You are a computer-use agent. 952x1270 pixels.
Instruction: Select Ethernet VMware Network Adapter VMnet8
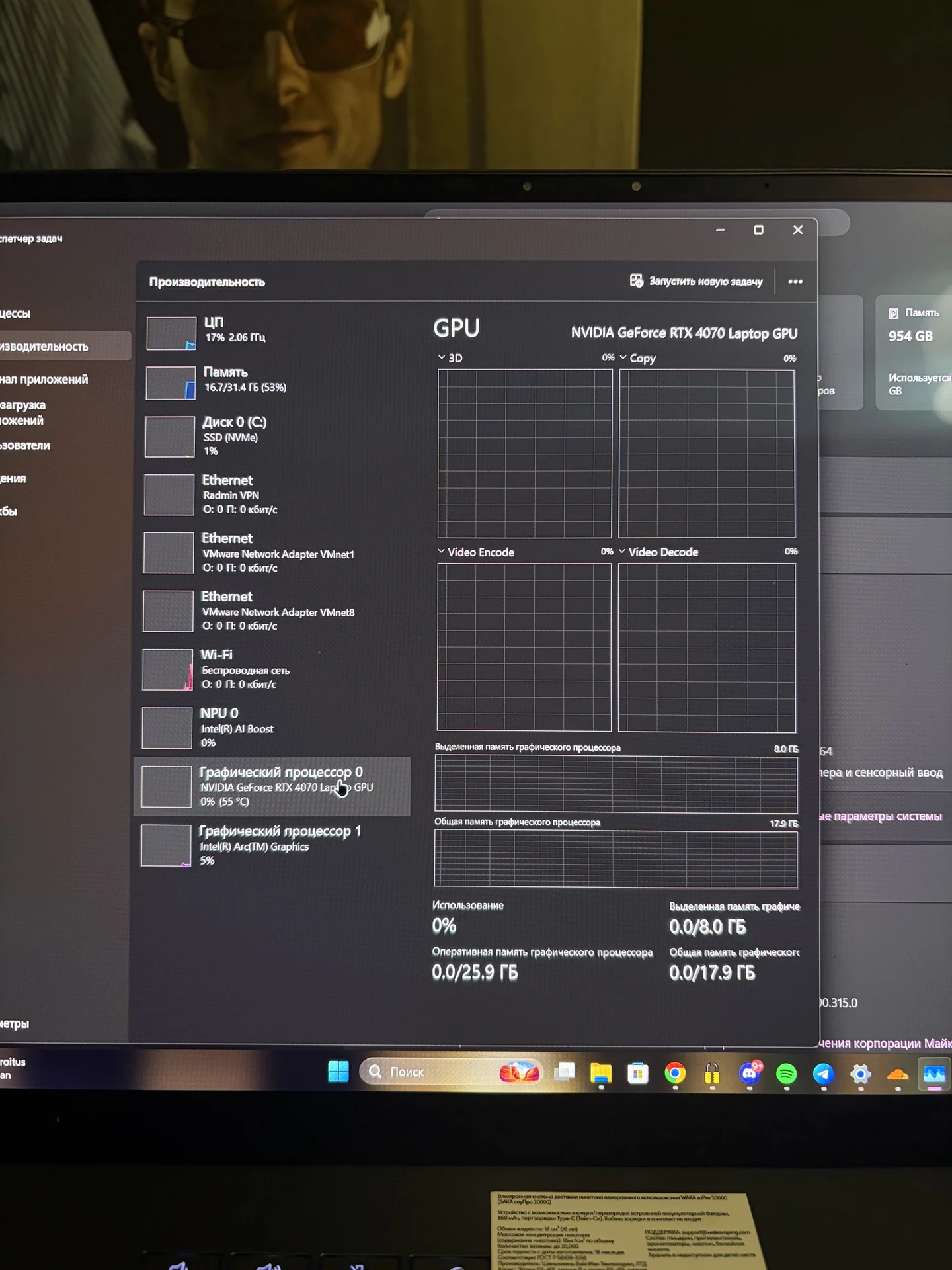[274, 611]
